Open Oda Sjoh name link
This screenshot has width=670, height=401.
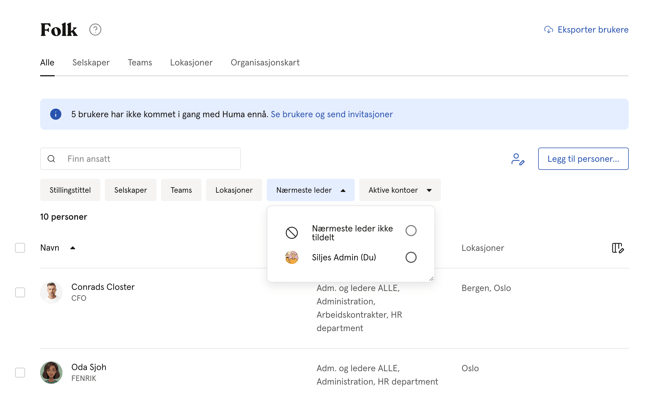(x=89, y=367)
